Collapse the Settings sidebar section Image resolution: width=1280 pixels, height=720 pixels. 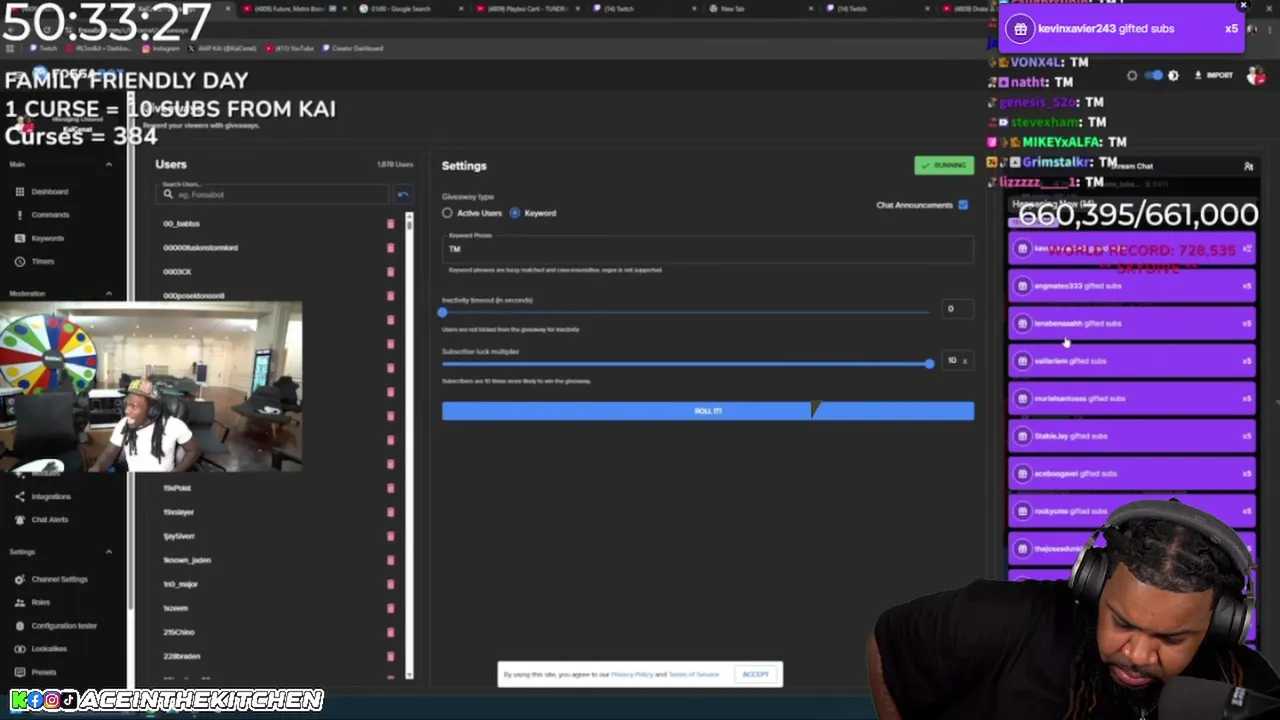(x=108, y=552)
